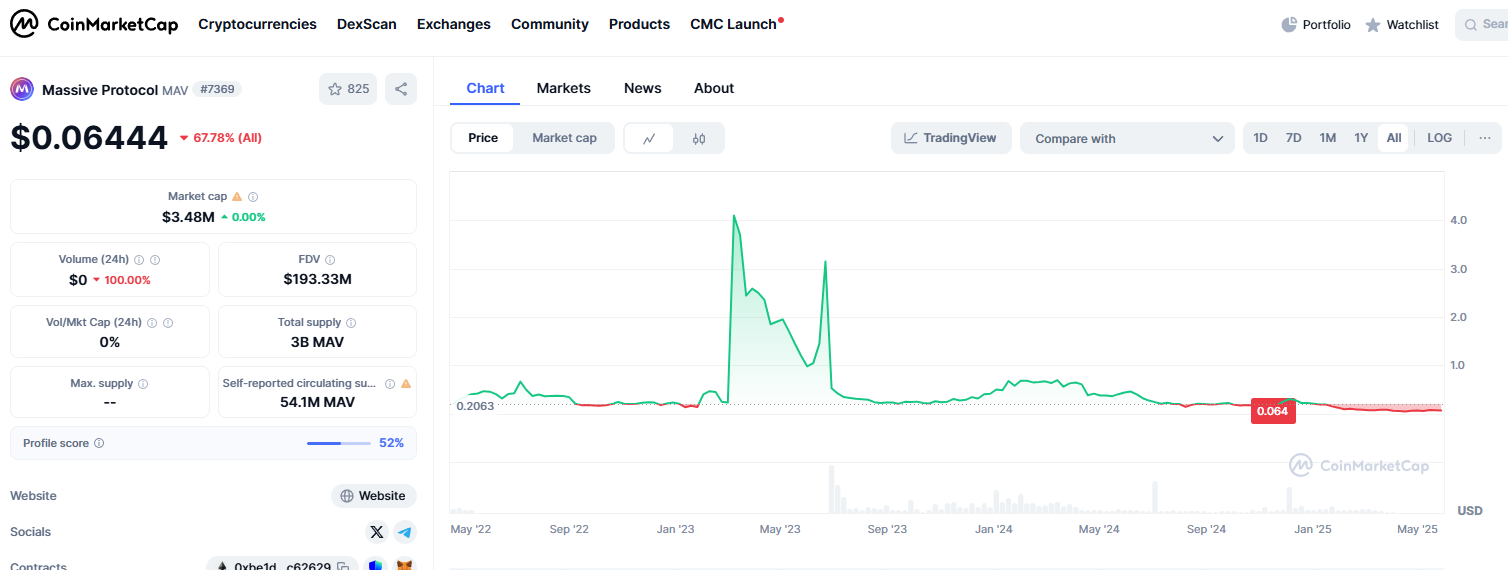Open DexScan navigation menu
Screen dimensions: 1508x570
367,24
